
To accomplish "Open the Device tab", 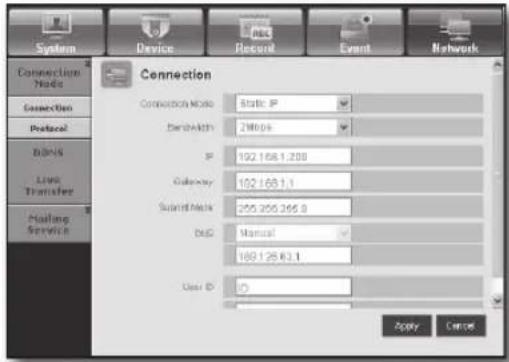I will 155,32.
